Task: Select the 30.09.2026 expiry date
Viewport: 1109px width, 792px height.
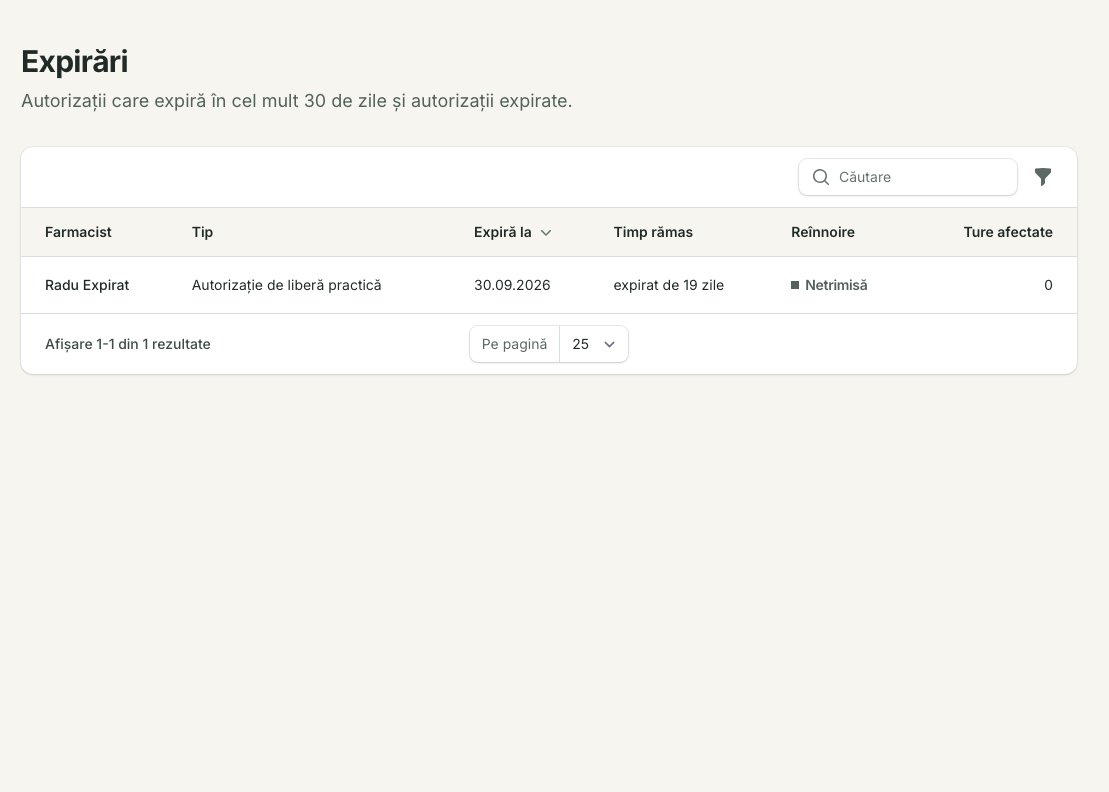Action: (512, 285)
